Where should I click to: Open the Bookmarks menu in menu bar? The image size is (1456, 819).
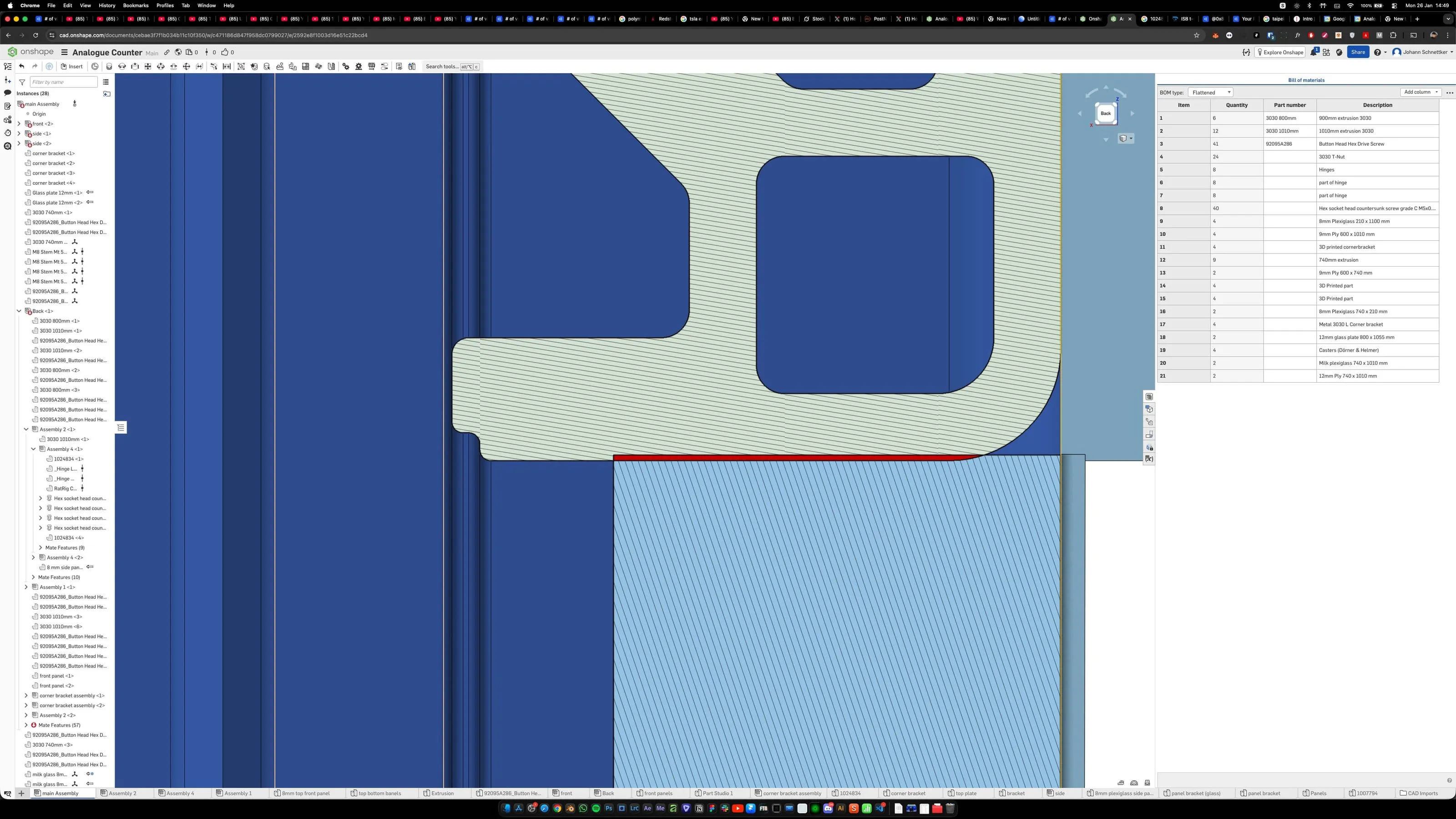tap(136, 5)
